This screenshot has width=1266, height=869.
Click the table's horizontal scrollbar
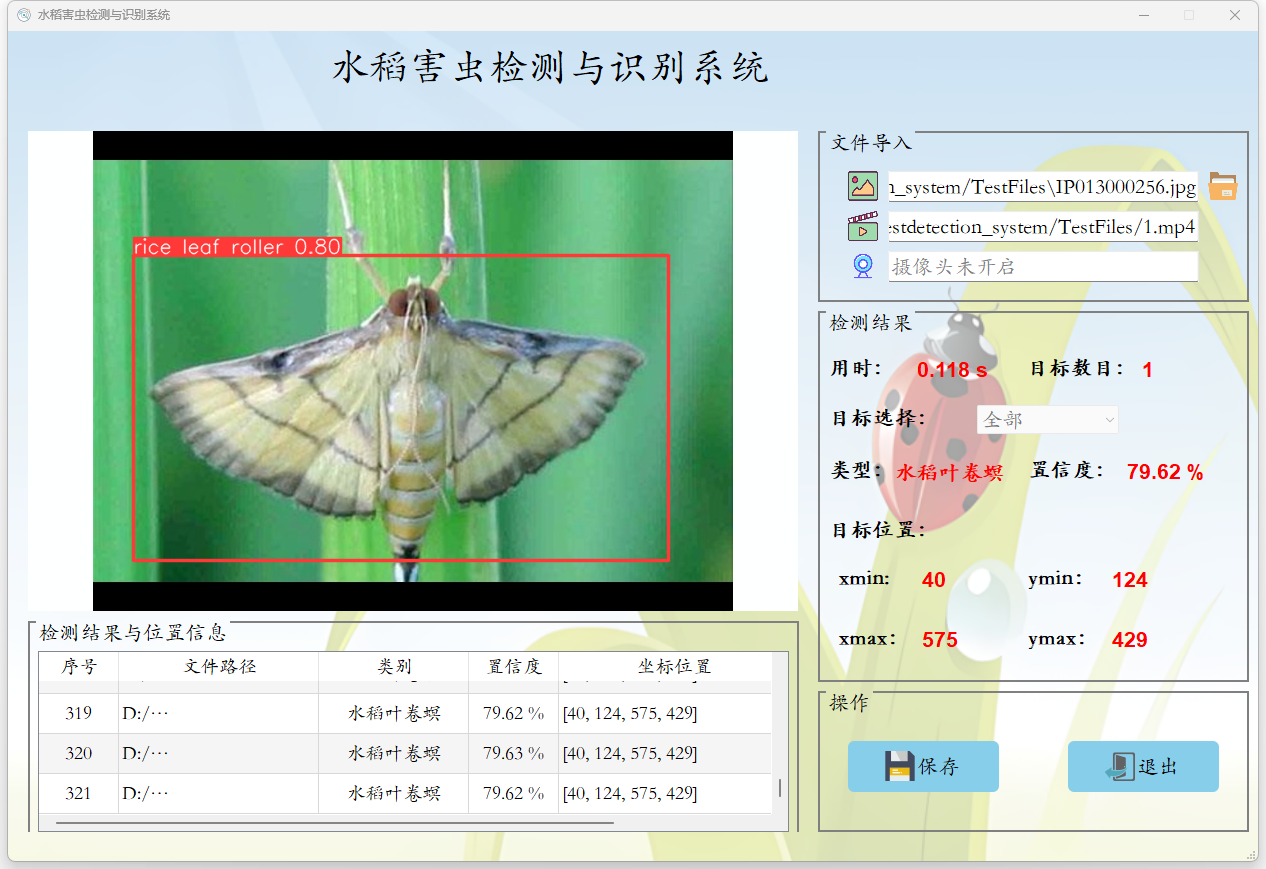[335, 823]
